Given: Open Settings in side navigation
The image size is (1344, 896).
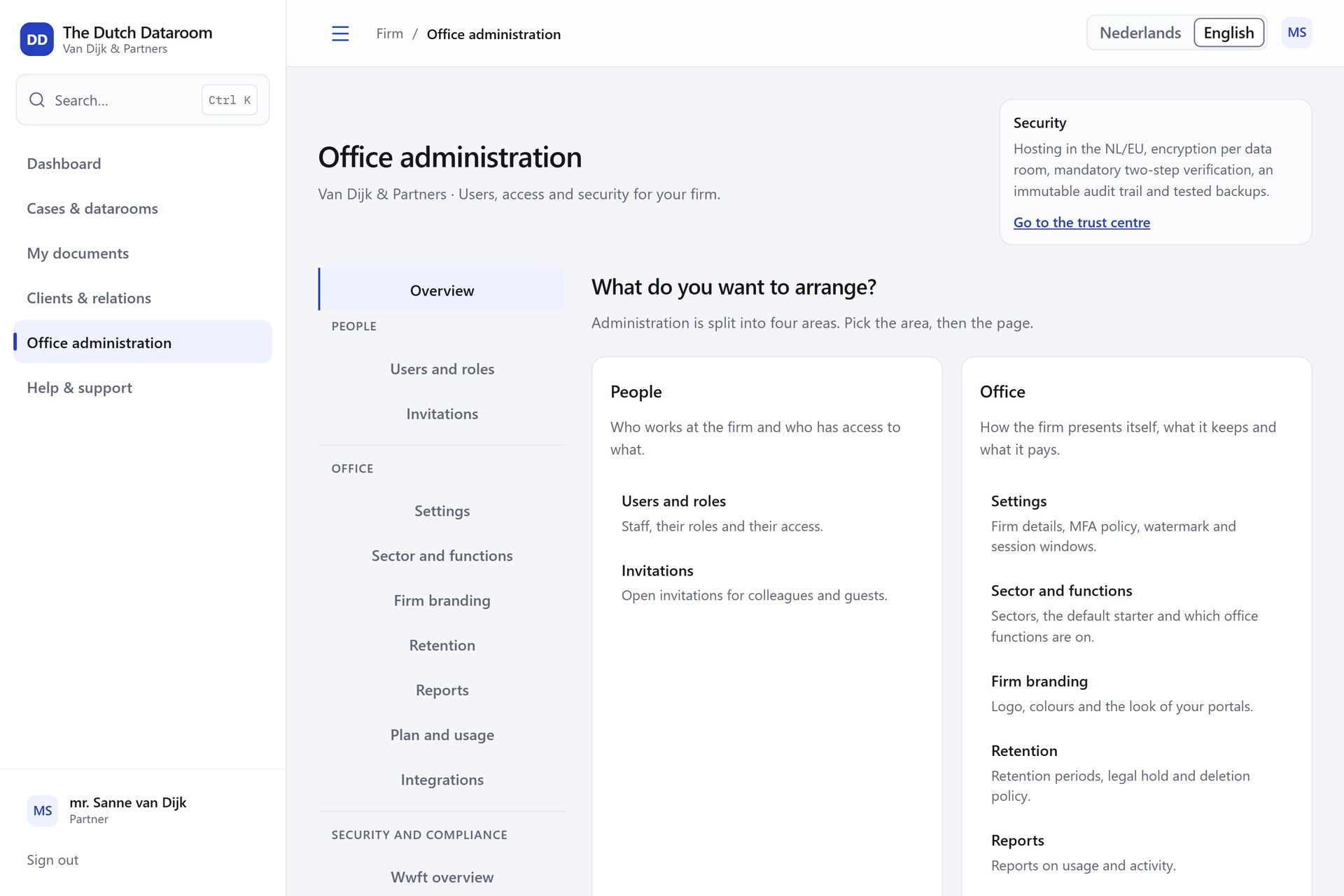Looking at the screenshot, I should click(442, 511).
